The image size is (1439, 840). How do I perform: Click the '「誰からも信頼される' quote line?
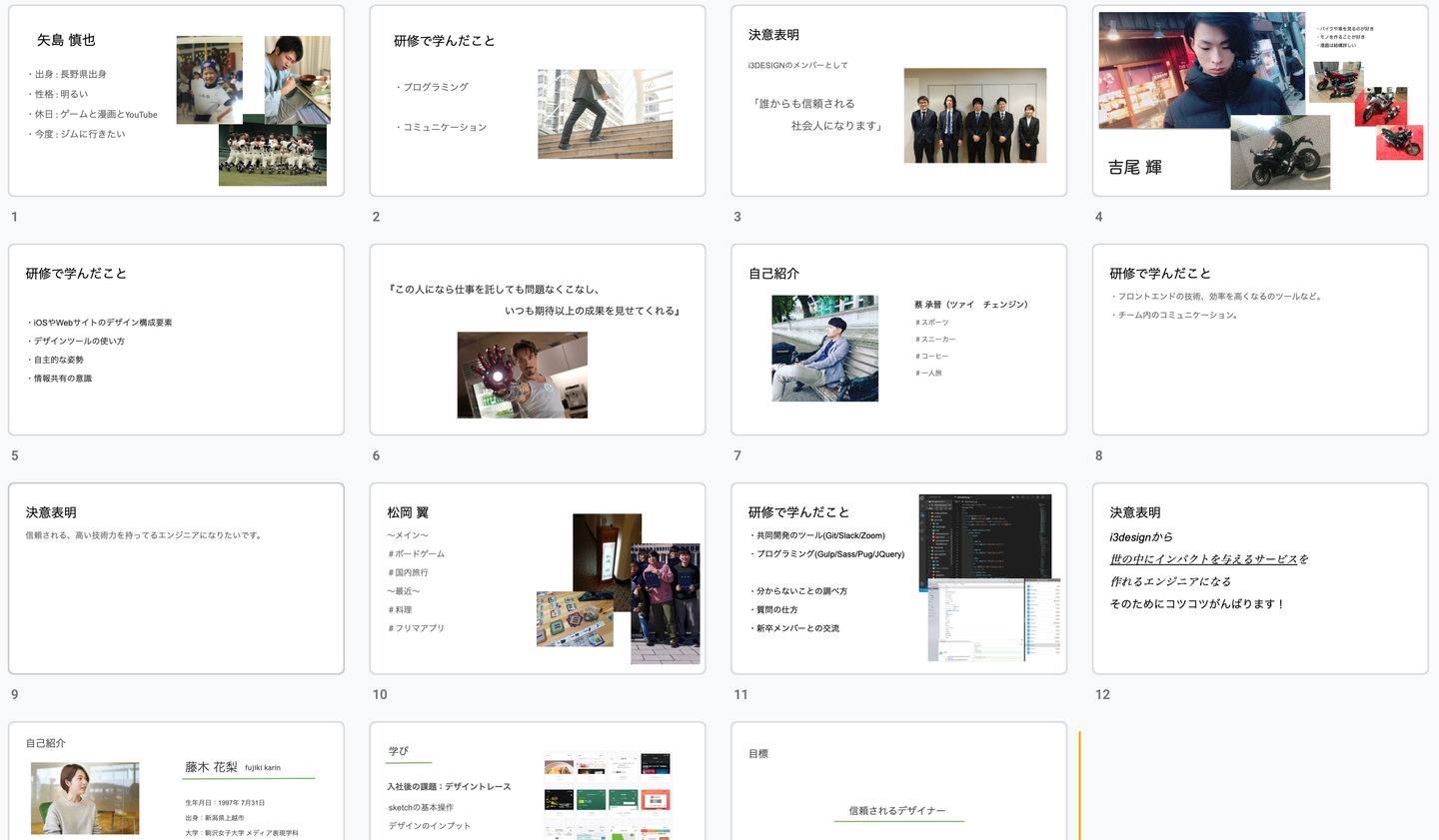(803, 103)
